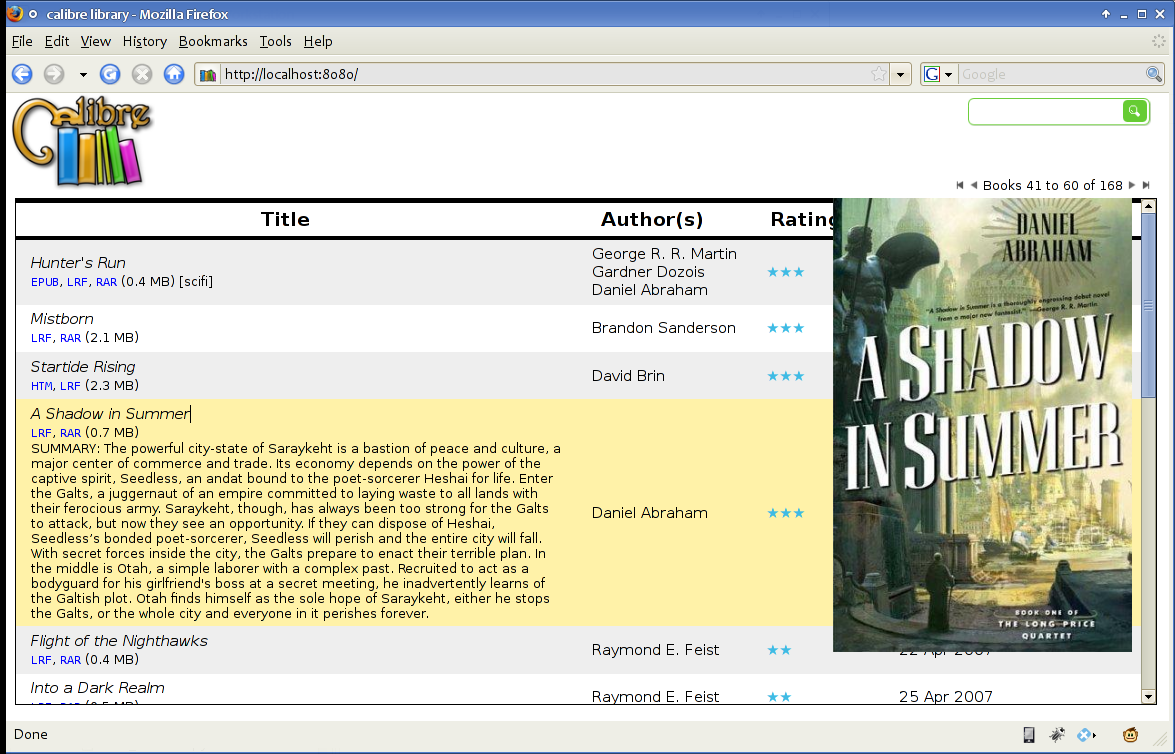Go back with the browser Back arrow
This screenshot has height=754, width=1175.
22,74
